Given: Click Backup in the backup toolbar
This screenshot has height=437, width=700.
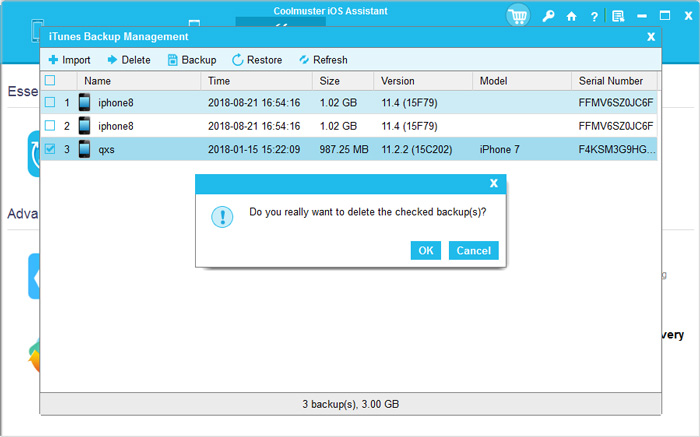Looking at the screenshot, I should coord(192,60).
